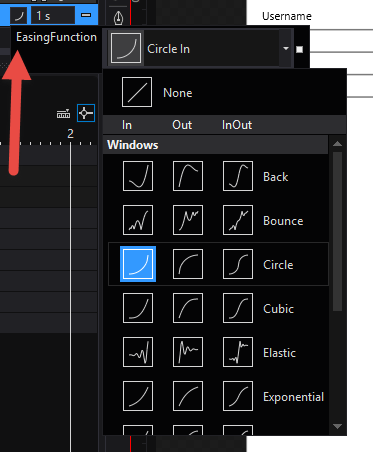Click the easing list scroll down arrow
Viewport: 373px width, 452px height.
(337, 426)
